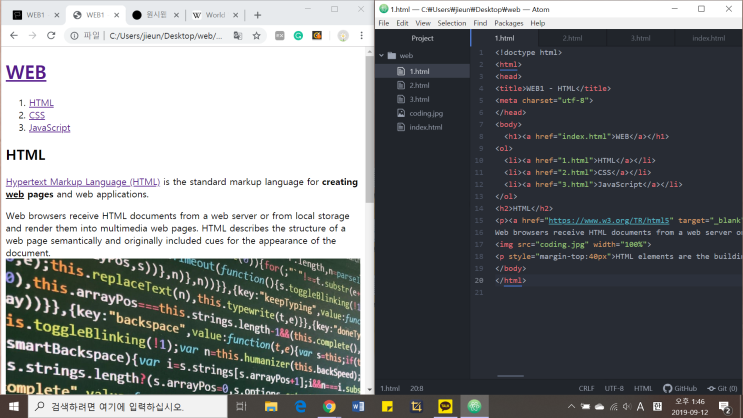This screenshot has height=418, width=743.
Task: Bookmark this page with star icon
Action: 256,36
